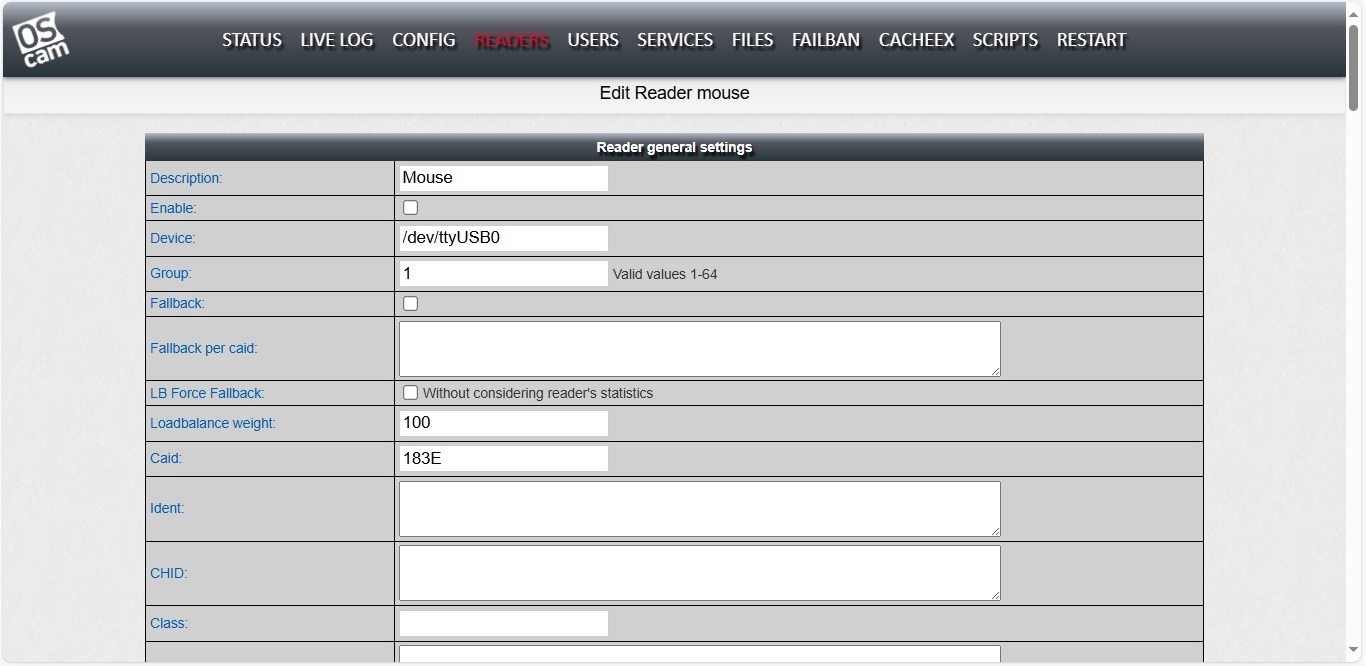
Task: Grab the Ident text area resize handle
Action: coord(995,531)
